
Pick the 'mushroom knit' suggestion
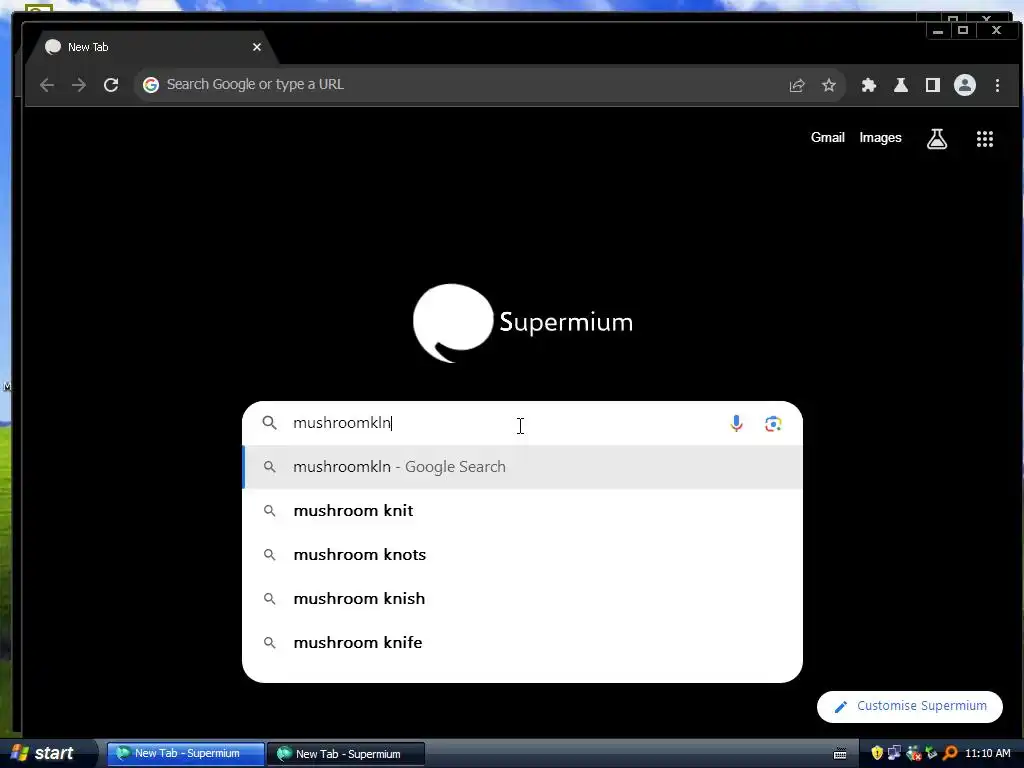tap(522, 511)
